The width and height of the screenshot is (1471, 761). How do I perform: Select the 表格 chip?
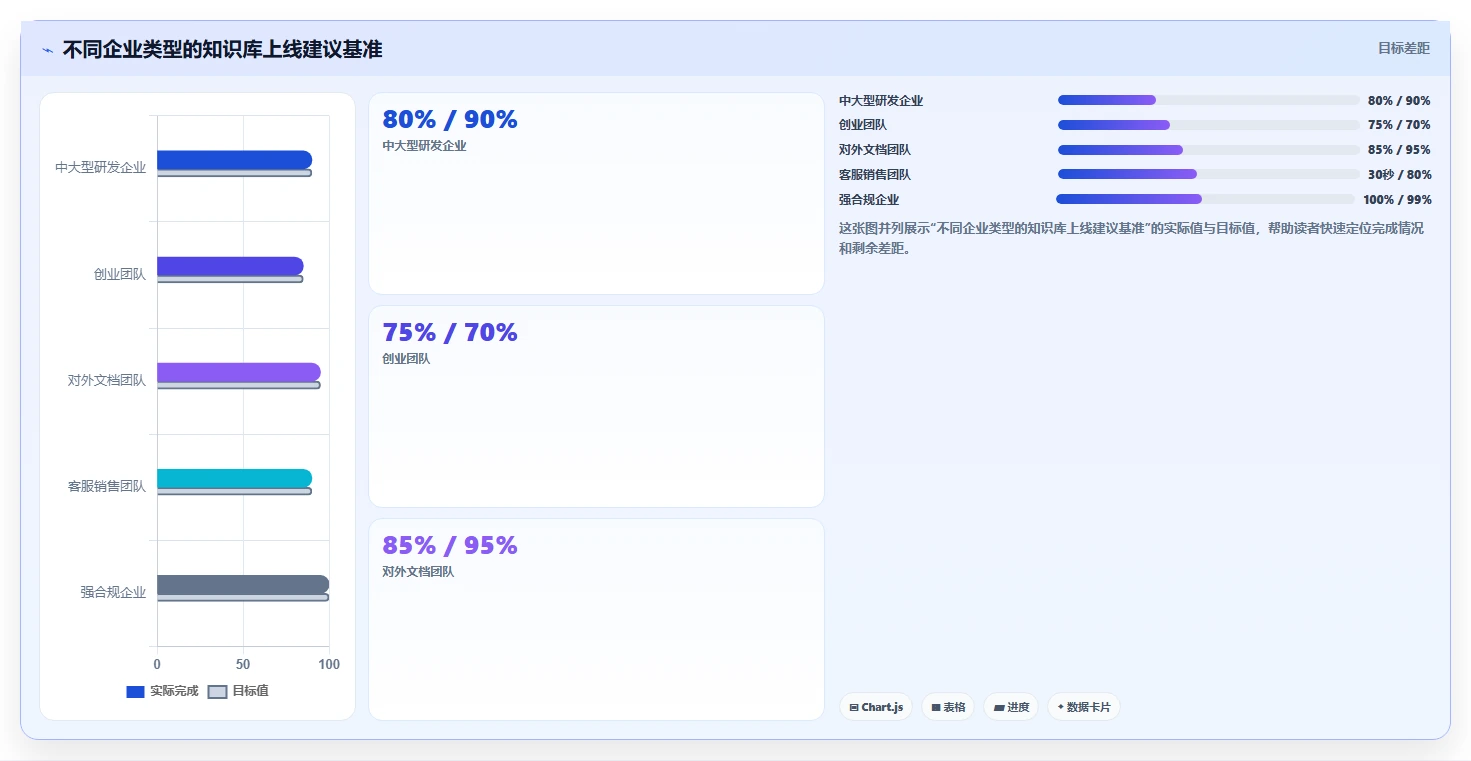click(948, 707)
